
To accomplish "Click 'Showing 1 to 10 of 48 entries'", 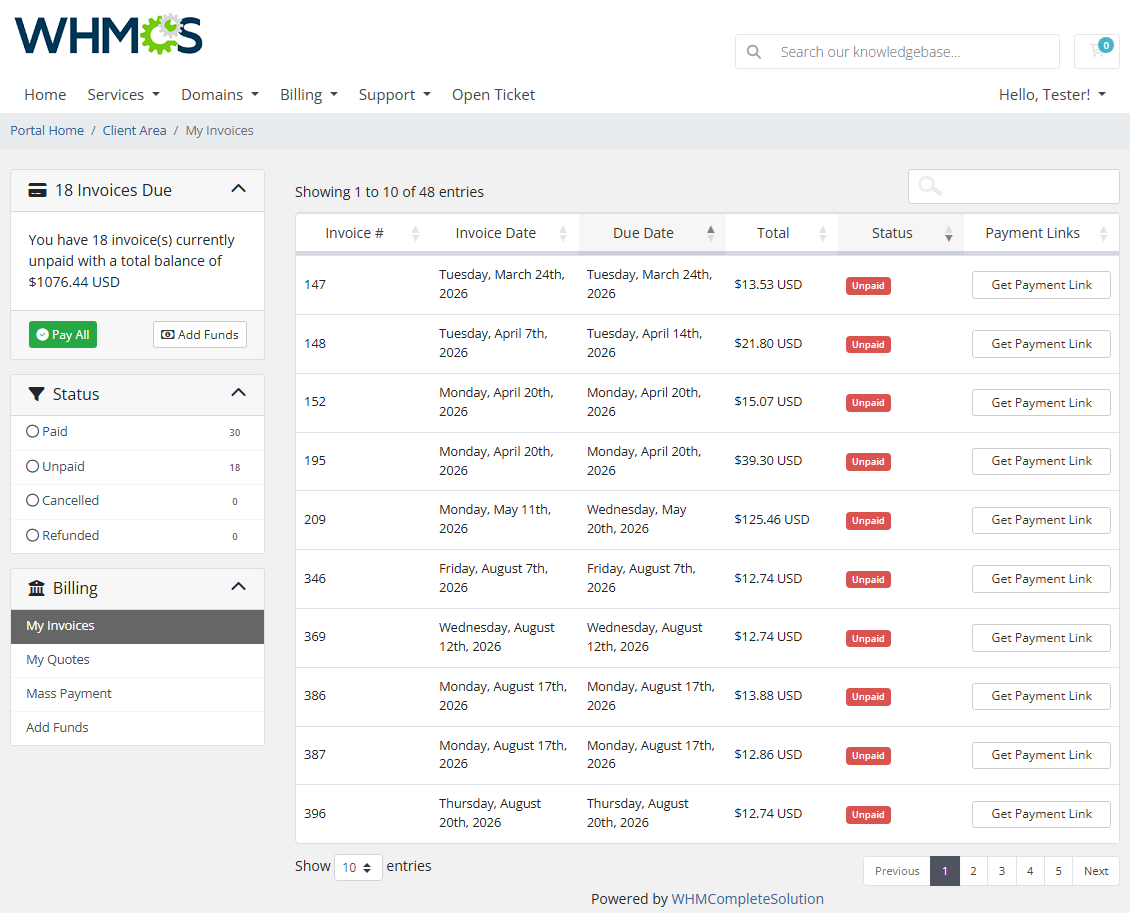I will click(389, 192).
